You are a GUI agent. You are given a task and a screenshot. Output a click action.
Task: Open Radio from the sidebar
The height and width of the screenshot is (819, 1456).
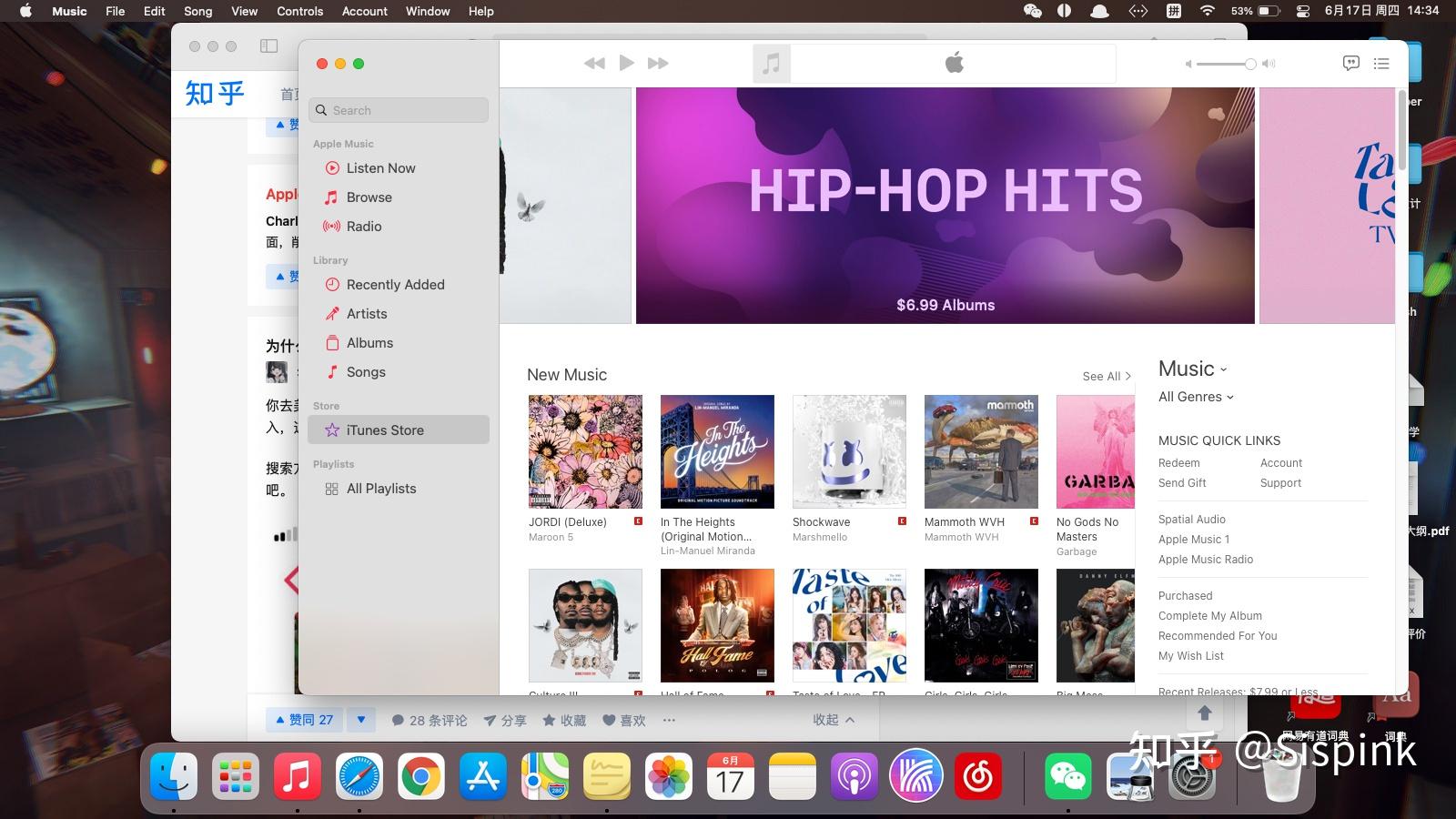(363, 226)
